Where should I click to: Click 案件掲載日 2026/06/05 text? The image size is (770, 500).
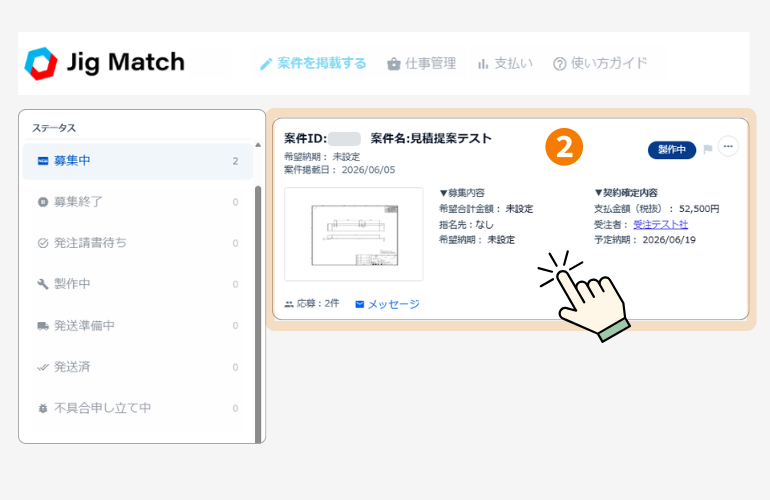(x=339, y=170)
